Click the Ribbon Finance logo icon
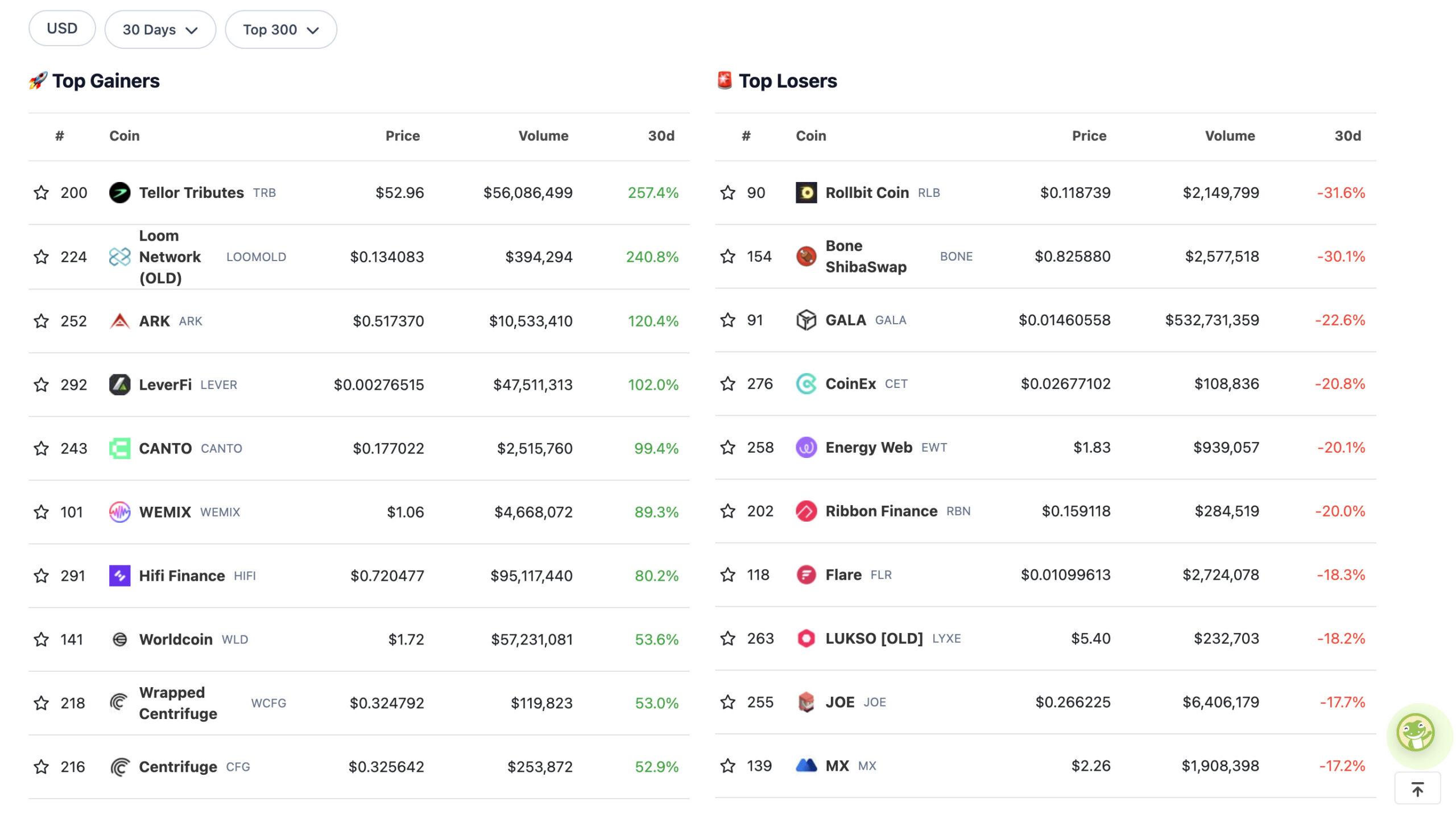The image size is (1456, 814). [x=806, y=511]
